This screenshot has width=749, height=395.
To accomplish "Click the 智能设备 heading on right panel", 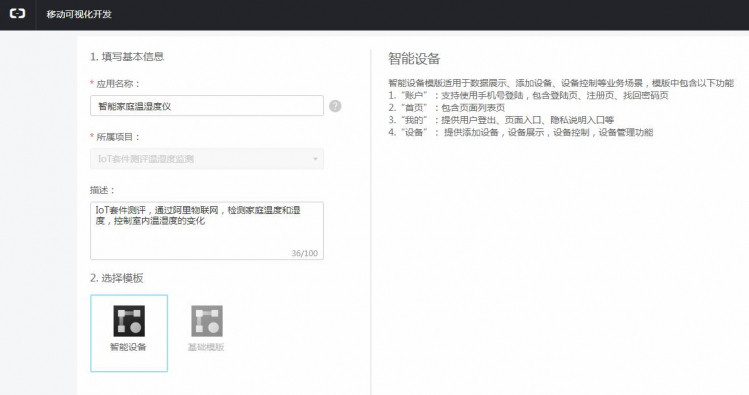I will pos(414,59).
